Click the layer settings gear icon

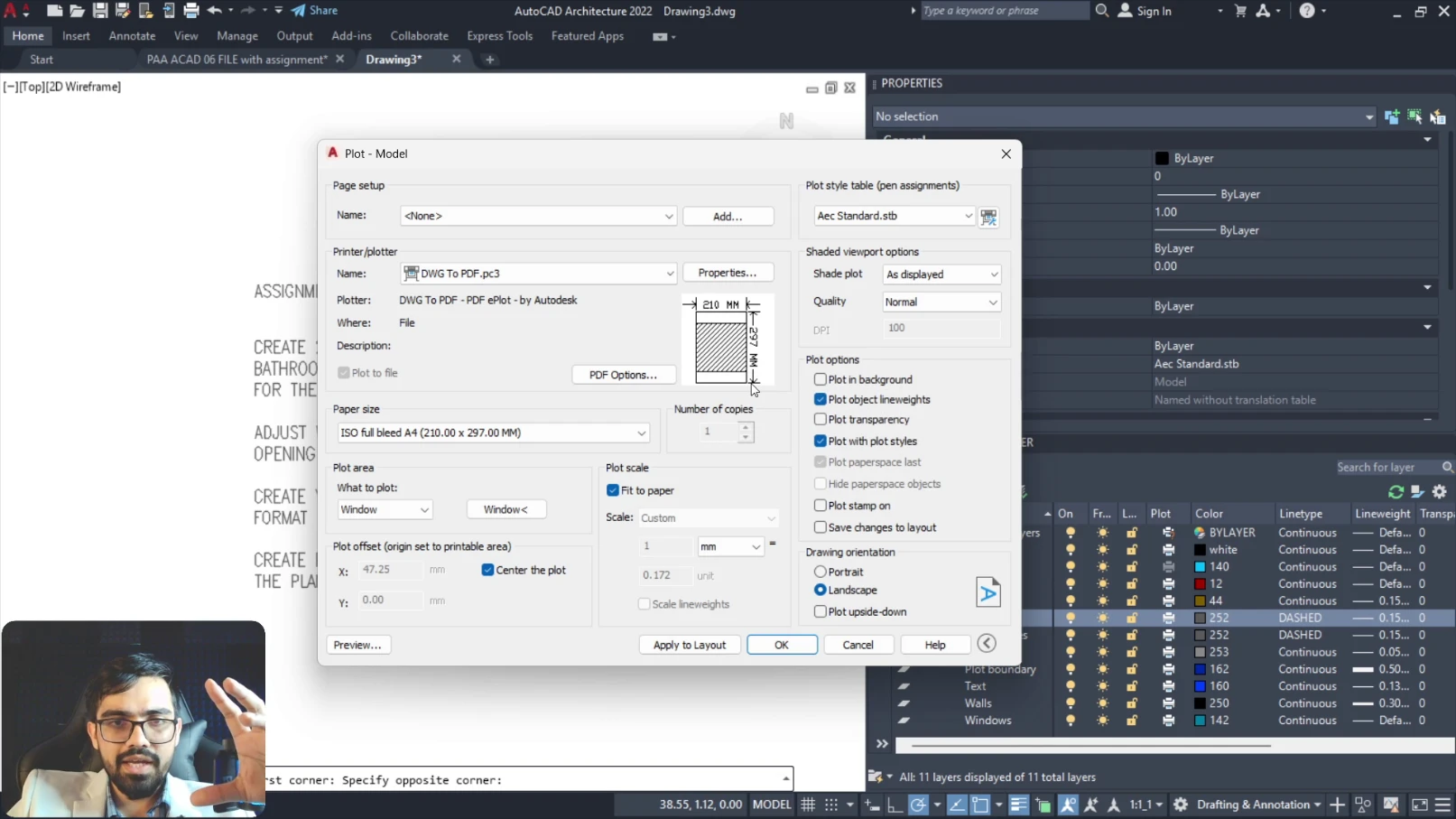pyautogui.click(x=1440, y=491)
